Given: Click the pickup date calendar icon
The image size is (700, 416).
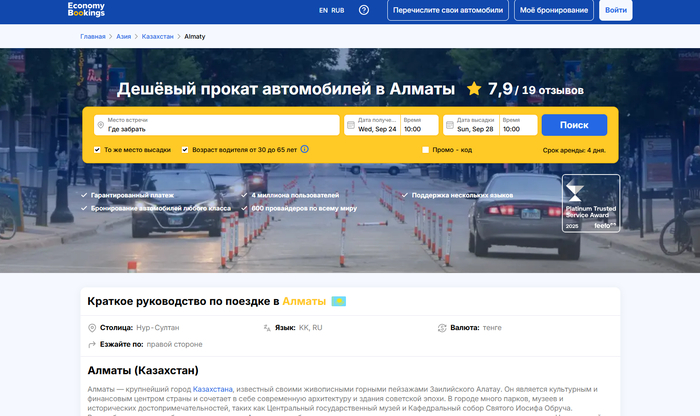Looking at the screenshot, I should 351,125.
